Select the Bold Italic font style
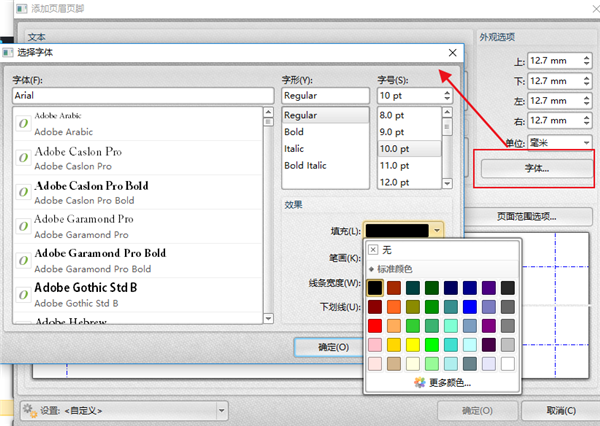 pos(326,165)
